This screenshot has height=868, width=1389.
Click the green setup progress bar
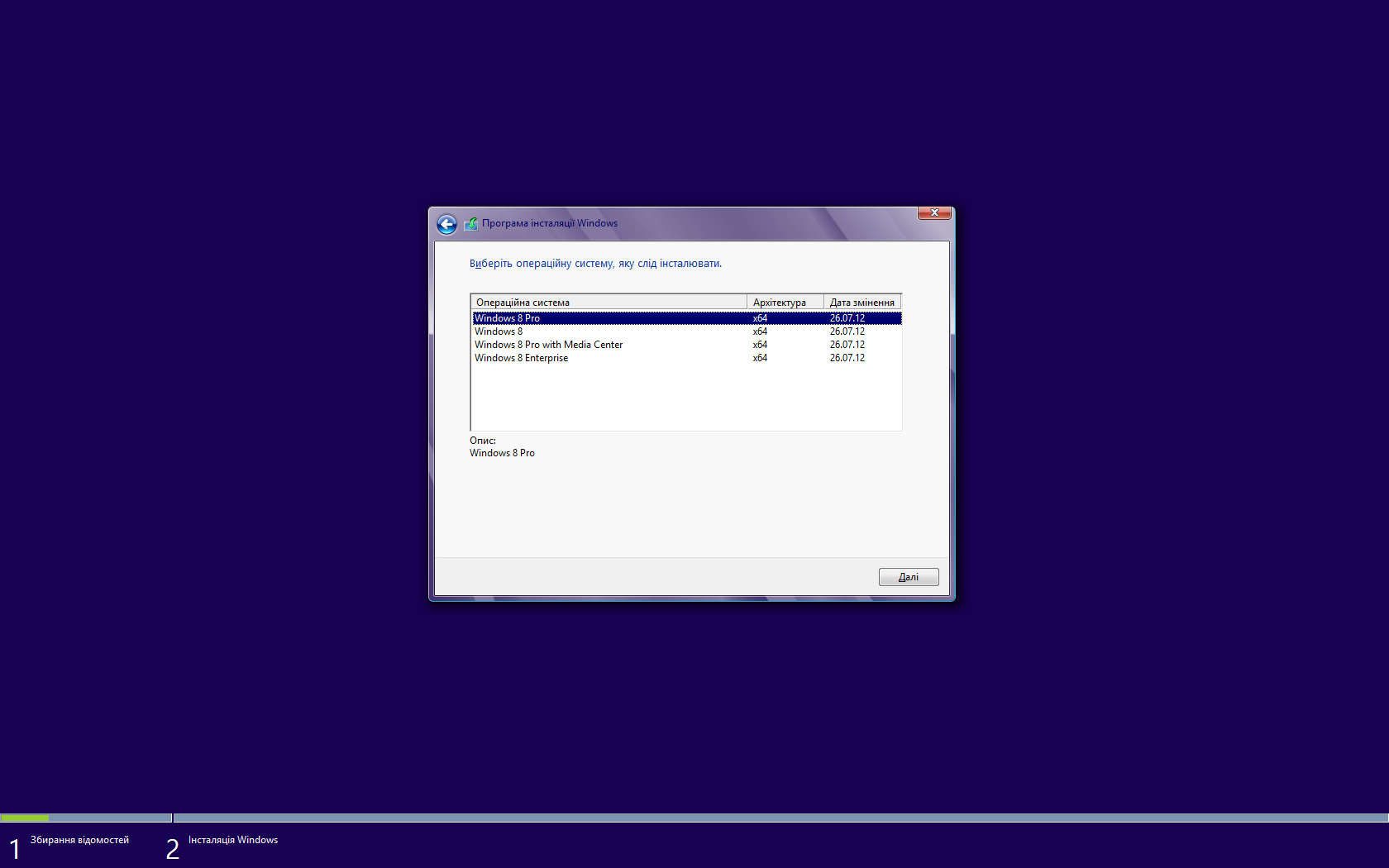point(25,818)
